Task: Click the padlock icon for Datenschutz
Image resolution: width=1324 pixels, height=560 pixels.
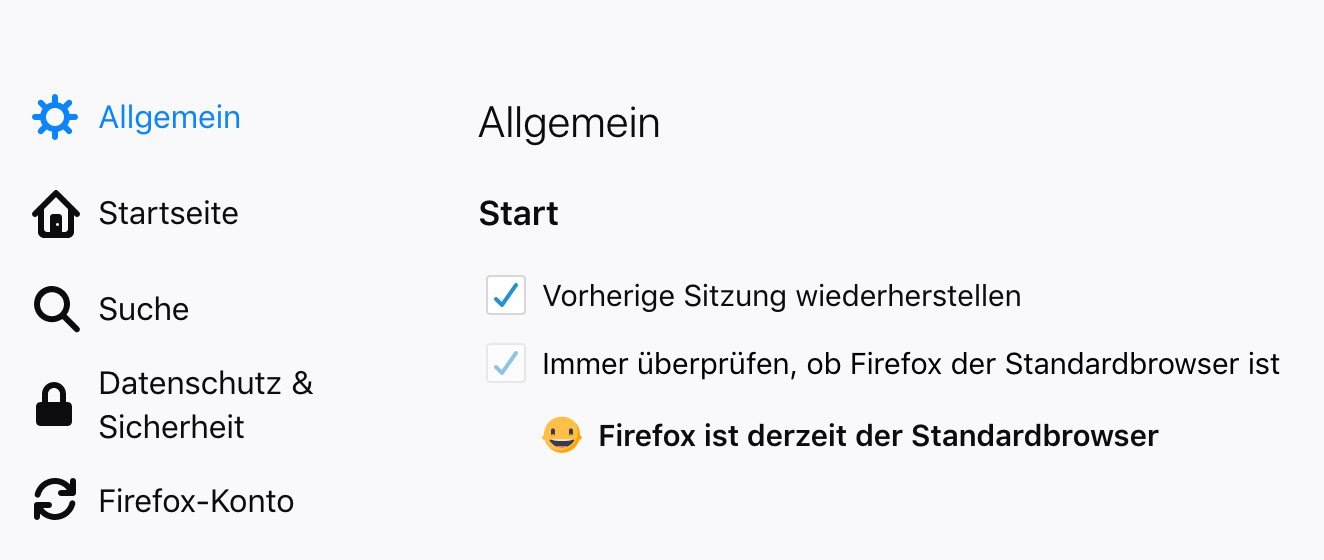Action: 54,406
